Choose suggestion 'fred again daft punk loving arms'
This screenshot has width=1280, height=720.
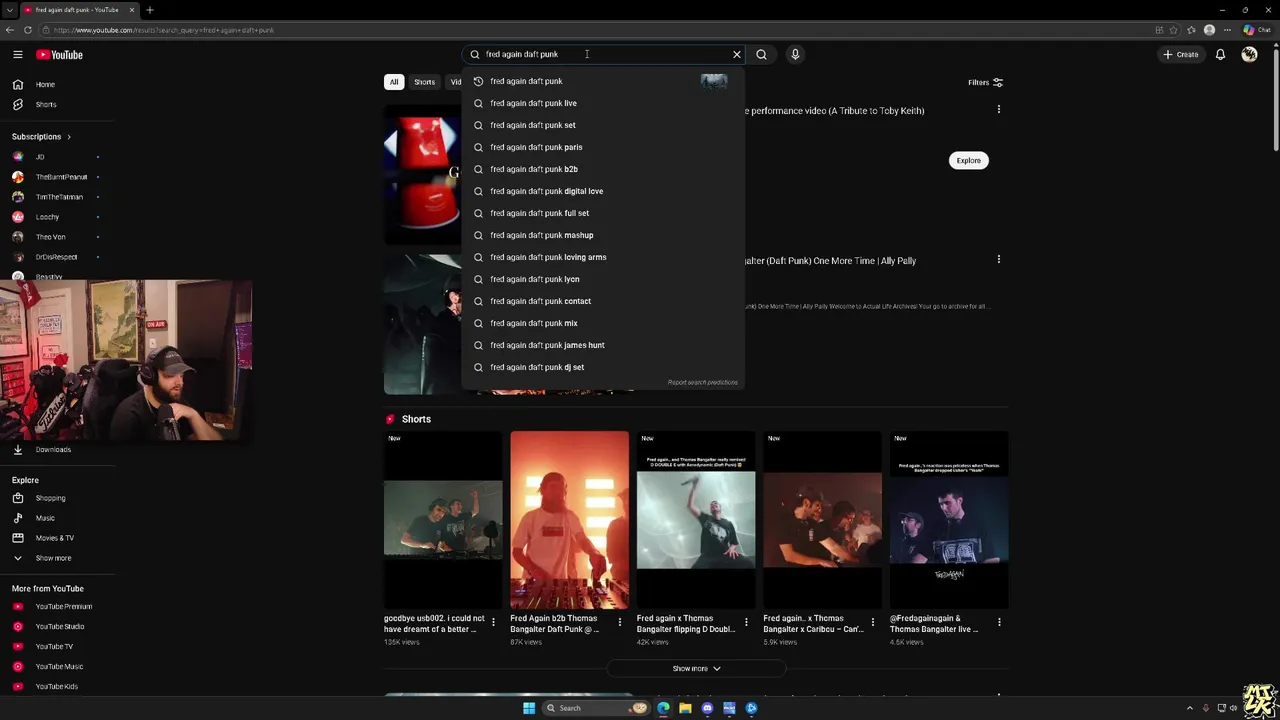tap(602, 257)
